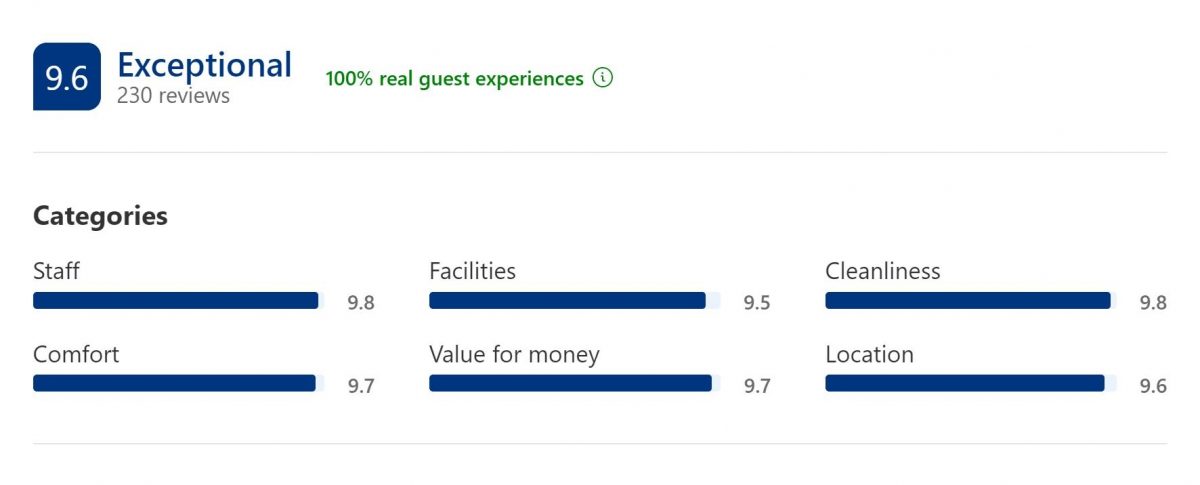The width and height of the screenshot is (1200, 485).
Task: Click the Value for money rating bar
Action: (x=574, y=383)
